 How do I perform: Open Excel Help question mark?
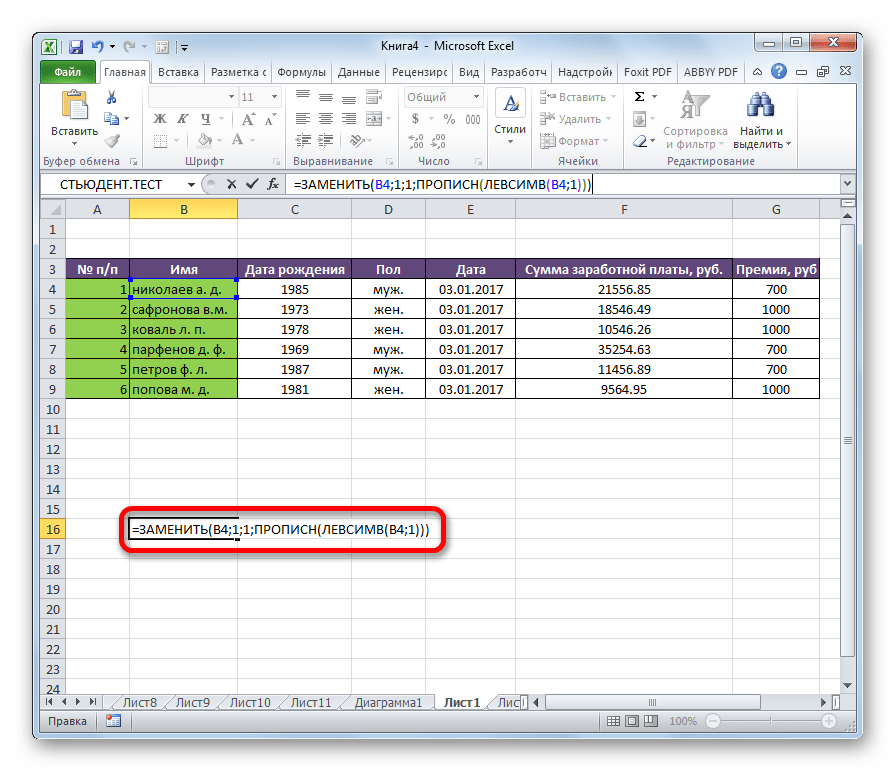click(779, 71)
